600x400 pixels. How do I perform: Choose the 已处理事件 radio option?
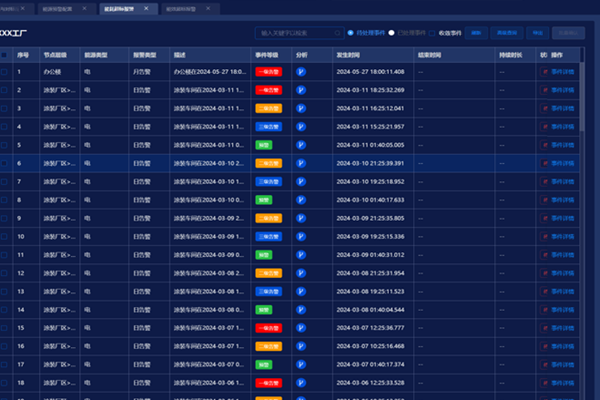click(392, 33)
